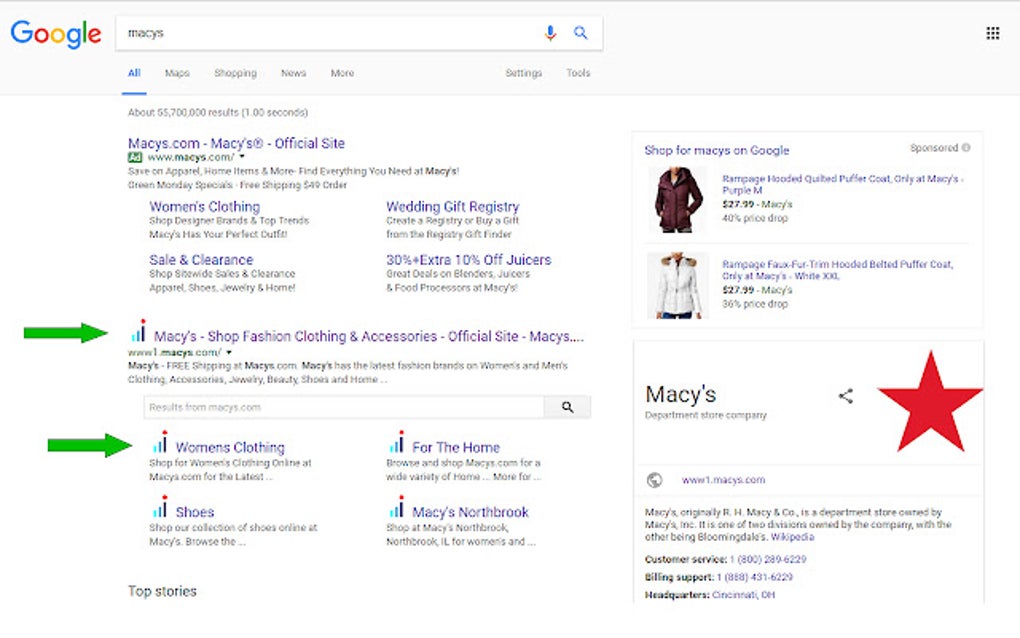Open Sale & Clearance sitelink
Viewport: 1020px width, 638px height.
201,259
